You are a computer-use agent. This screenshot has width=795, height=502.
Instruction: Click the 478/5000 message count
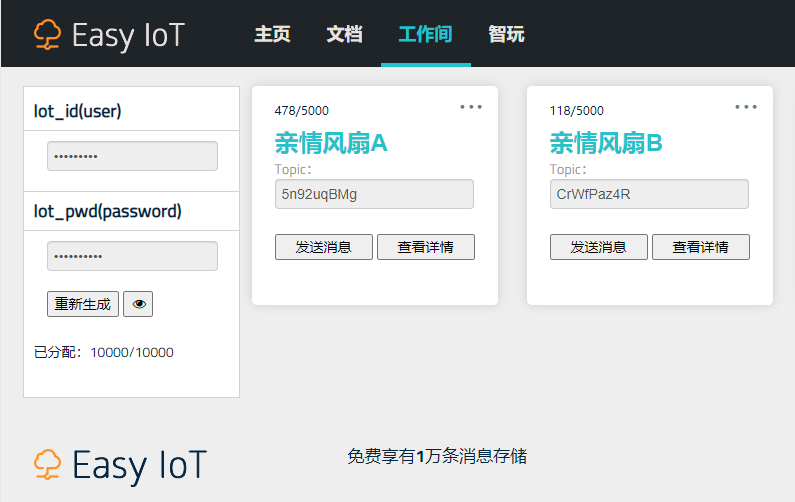tap(302, 111)
